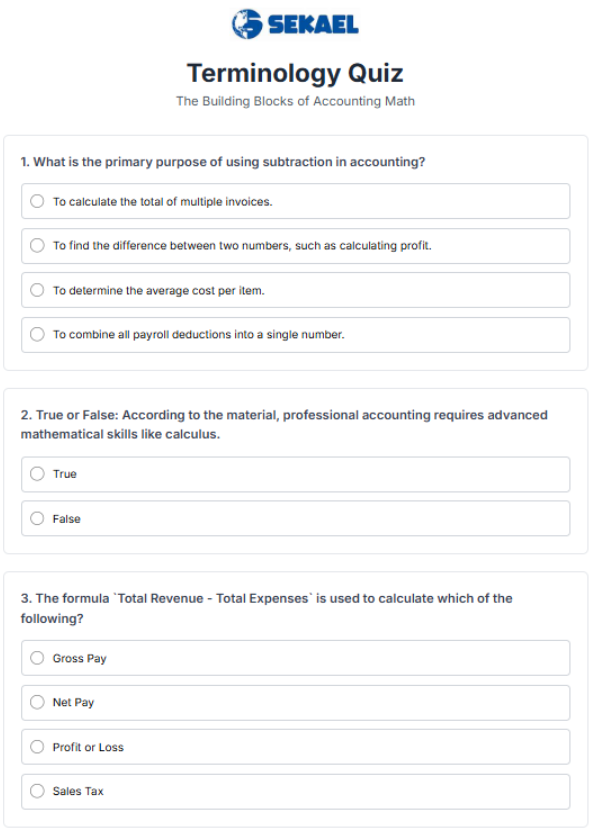This screenshot has height=836, width=602.
Task: Click question 3 formula prompt text
Action: click(x=266, y=608)
